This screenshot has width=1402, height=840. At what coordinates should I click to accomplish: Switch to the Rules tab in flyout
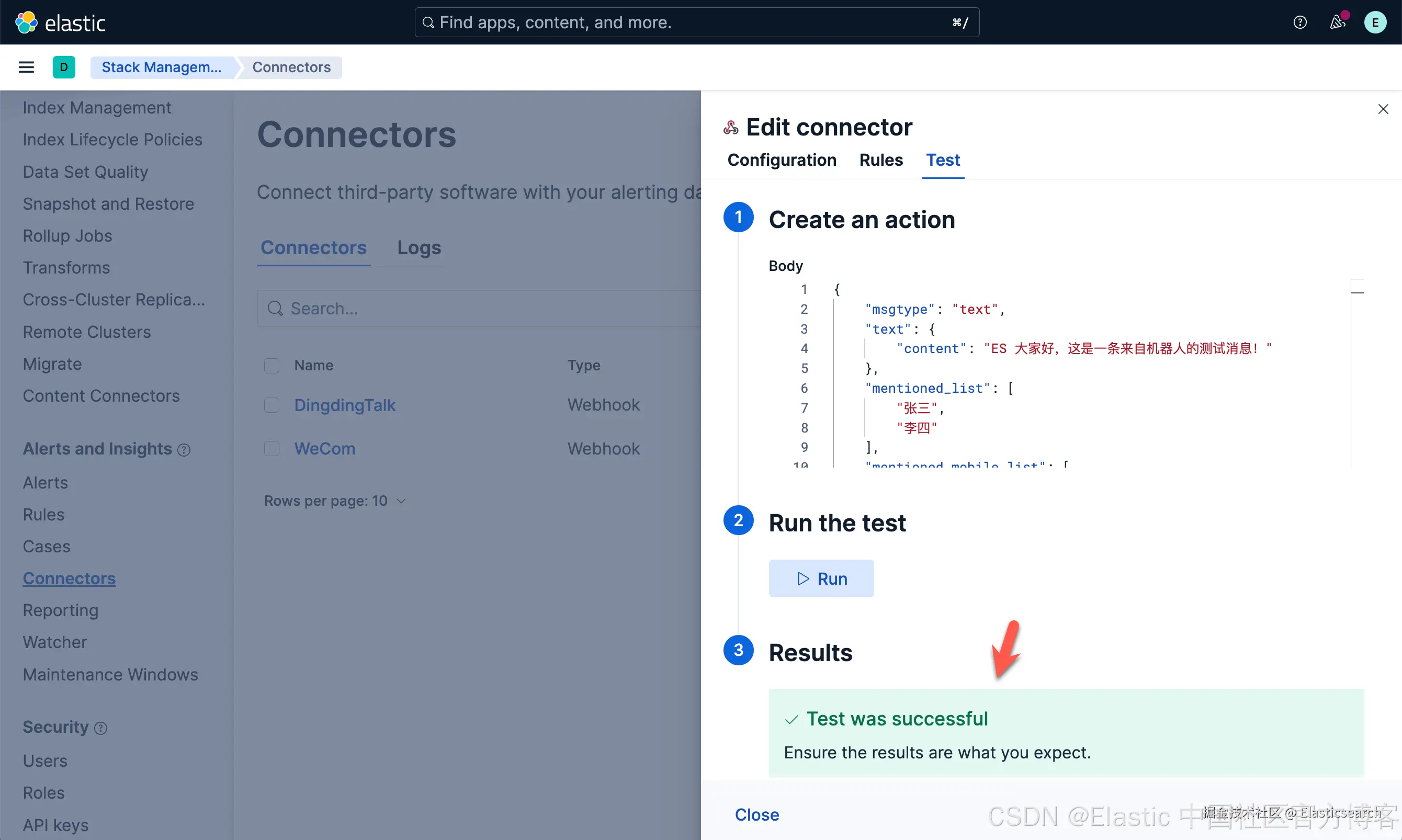pos(881,160)
